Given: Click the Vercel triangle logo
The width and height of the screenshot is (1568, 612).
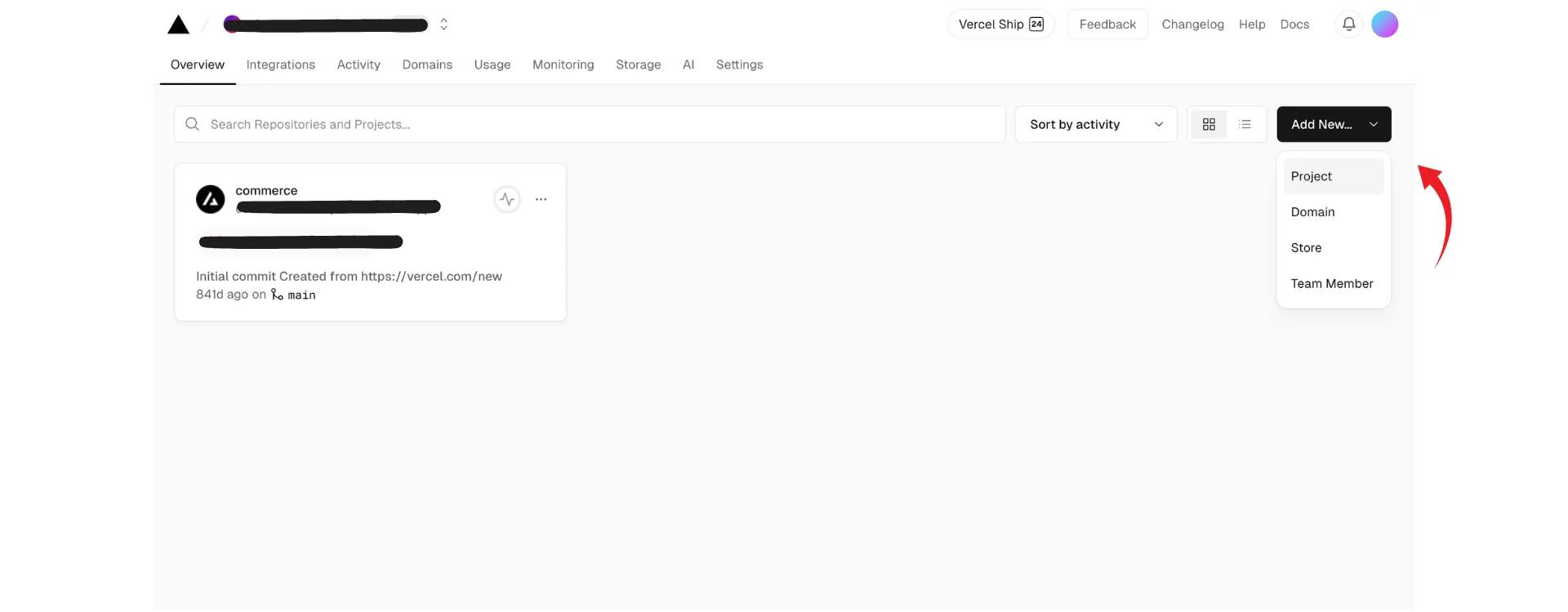Looking at the screenshot, I should click(178, 24).
